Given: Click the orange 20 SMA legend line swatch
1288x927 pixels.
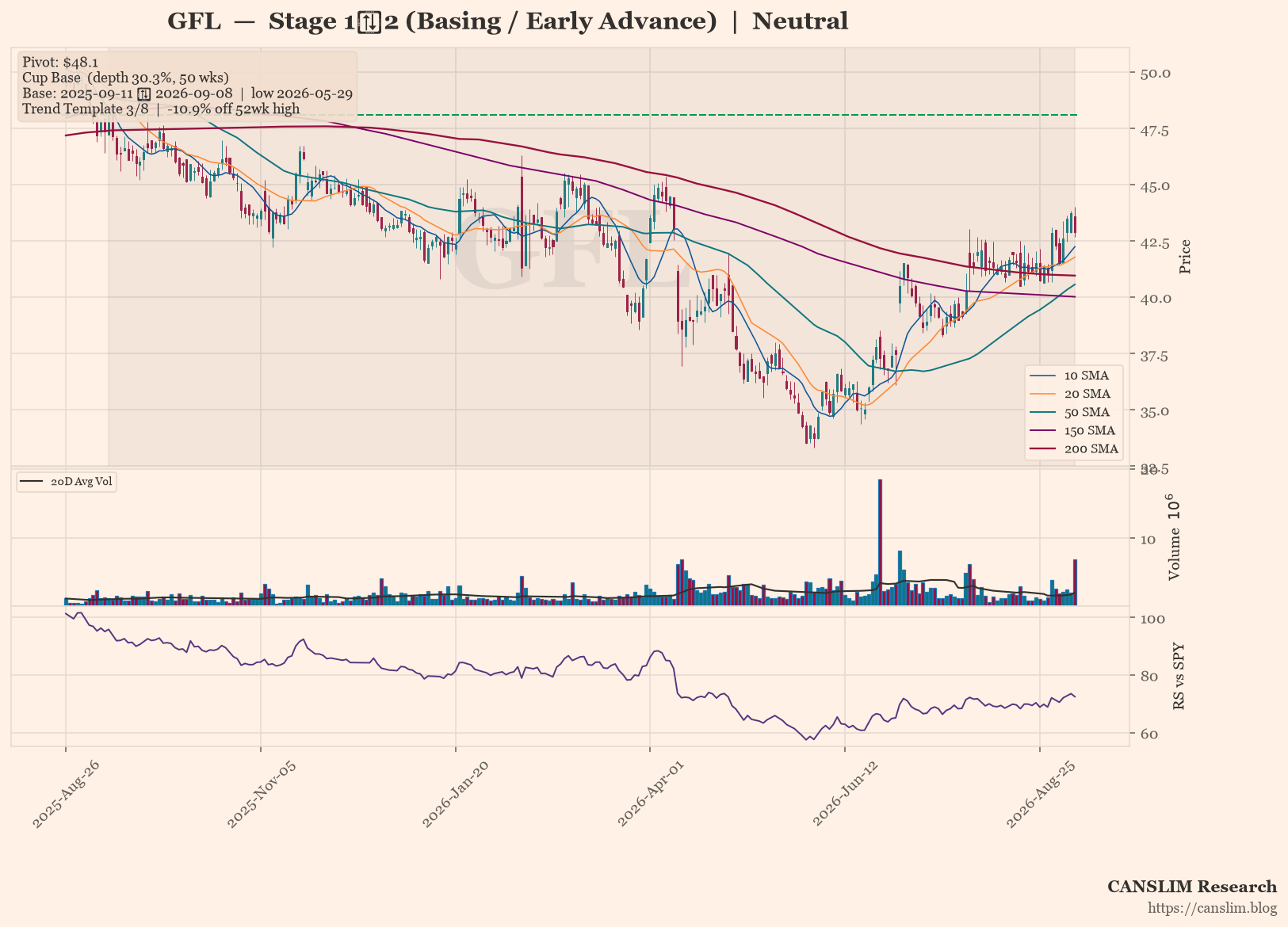Looking at the screenshot, I should click(1044, 394).
